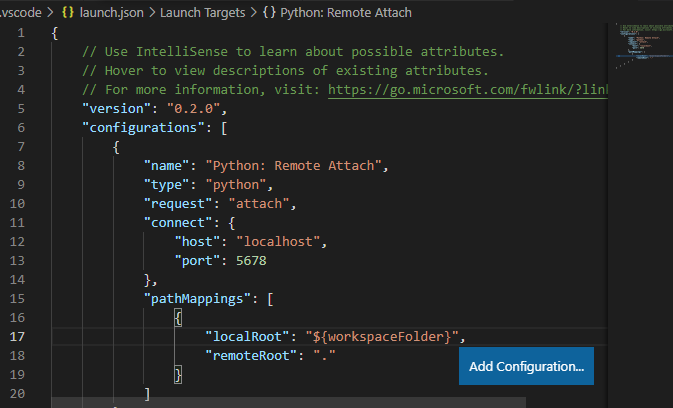Screen dimensions: 673x408
Task: Click the "attach" value
Action: [x=259, y=203]
